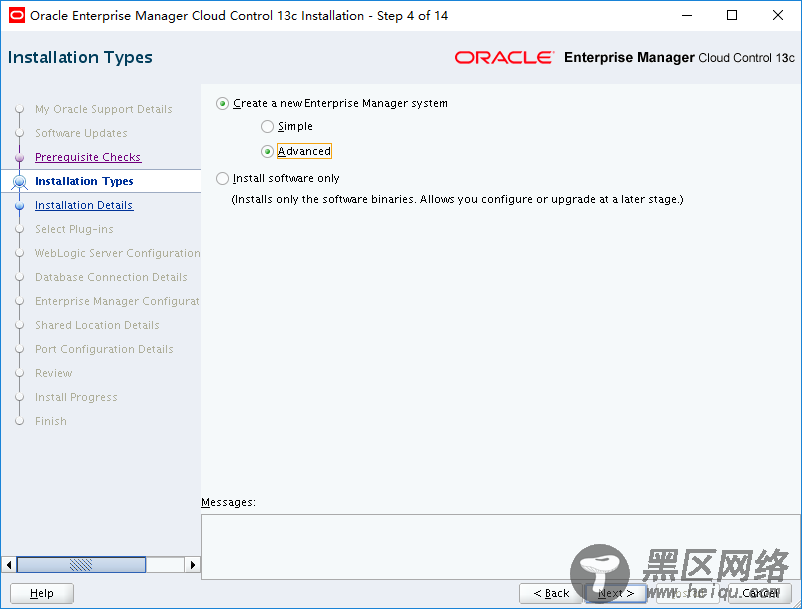Go back with the < Back button

click(x=551, y=593)
